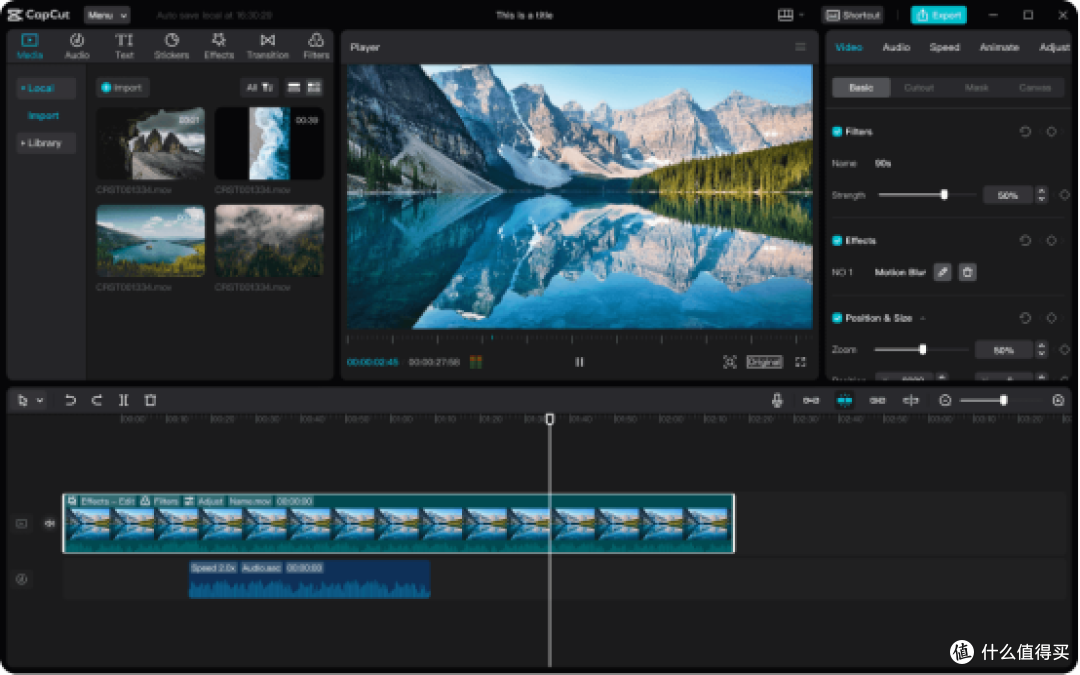
Task: Select the split clip tool in timeline toolbar
Action: [x=123, y=400]
